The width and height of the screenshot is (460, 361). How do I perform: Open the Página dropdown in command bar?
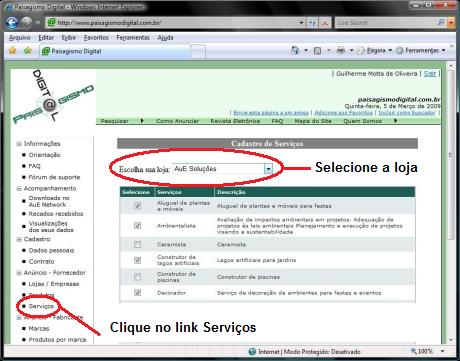[375, 50]
